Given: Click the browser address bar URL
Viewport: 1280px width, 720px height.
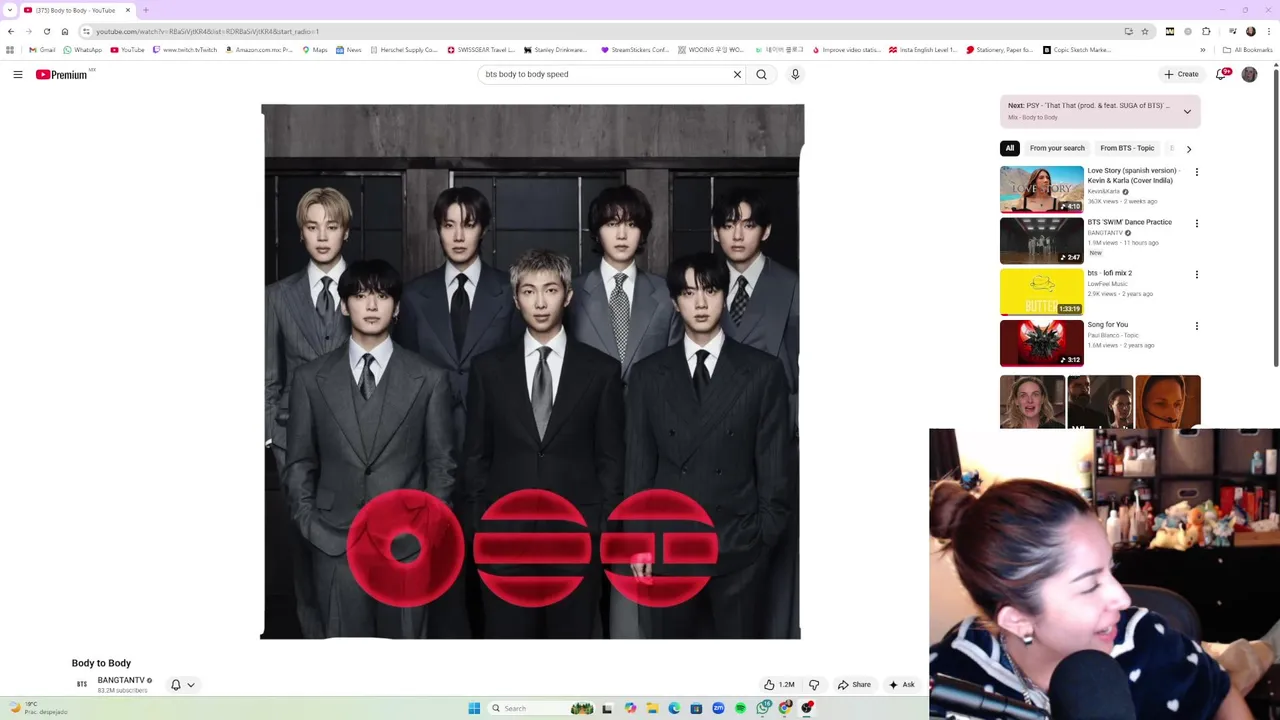Looking at the screenshot, I should tap(207, 31).
